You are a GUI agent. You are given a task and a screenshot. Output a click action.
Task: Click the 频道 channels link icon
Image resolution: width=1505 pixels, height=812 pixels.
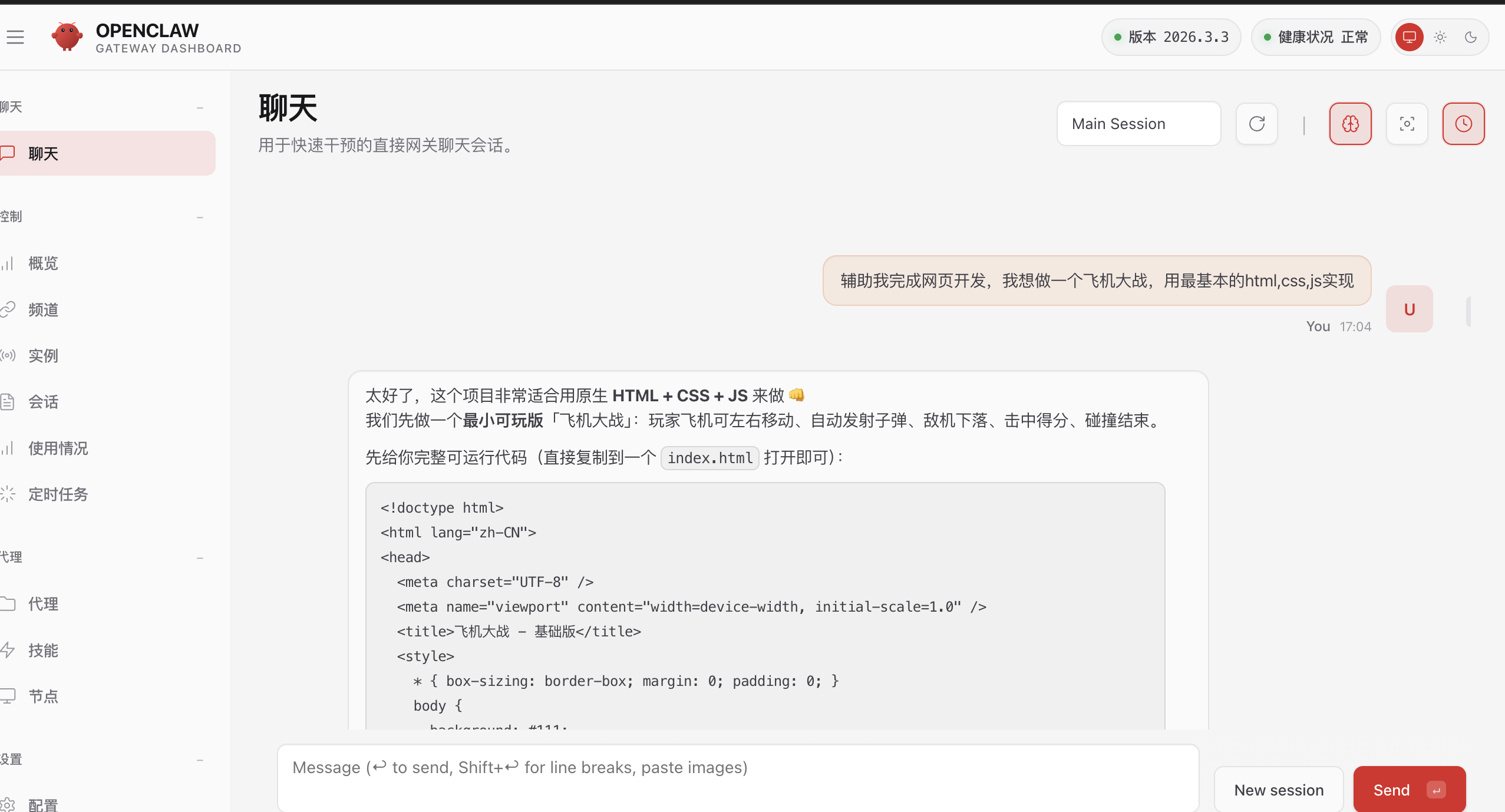[x=8, y=309]
